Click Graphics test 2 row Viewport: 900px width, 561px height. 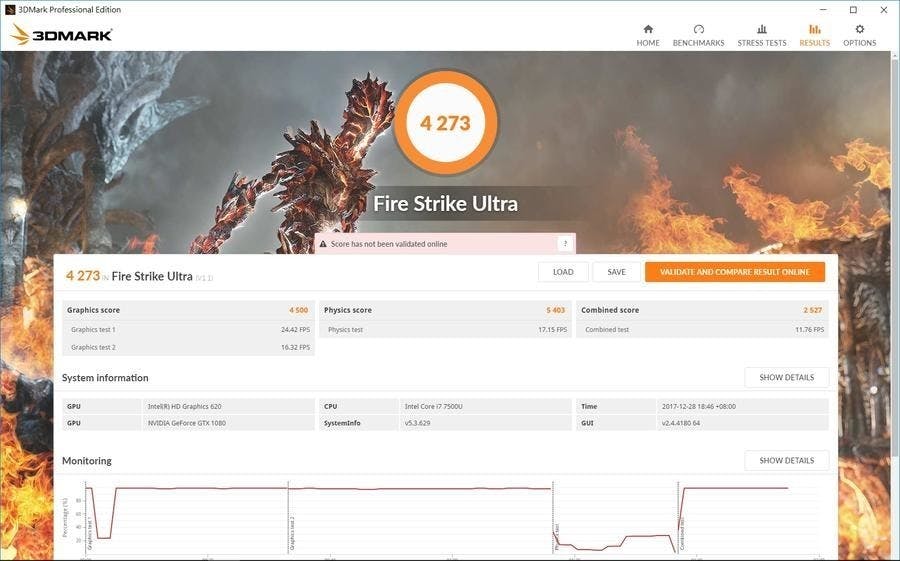[189, 347]
